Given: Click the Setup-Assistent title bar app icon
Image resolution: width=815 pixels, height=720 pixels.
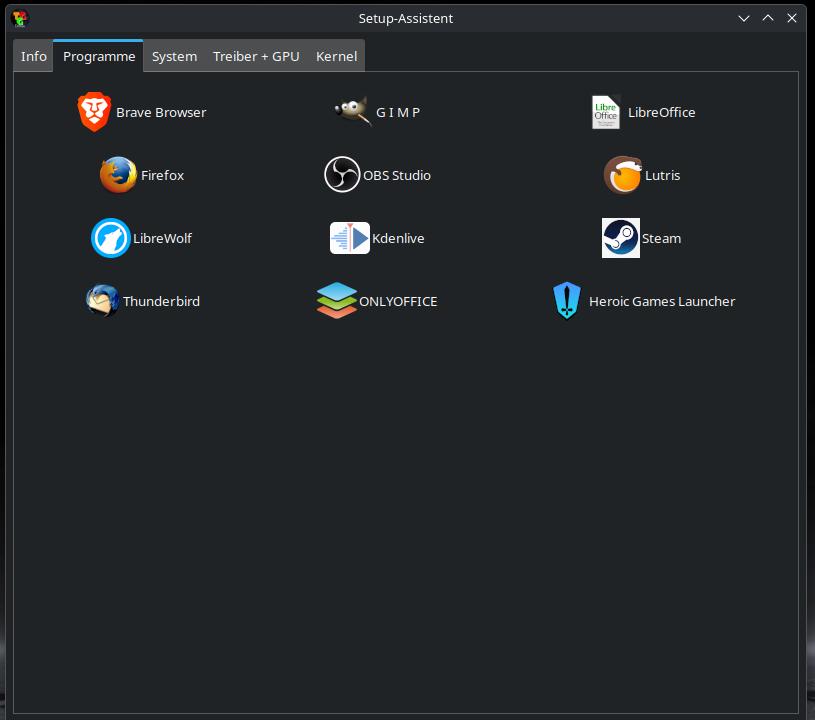Looking at the screenshot, I should [x=20, y=18].
